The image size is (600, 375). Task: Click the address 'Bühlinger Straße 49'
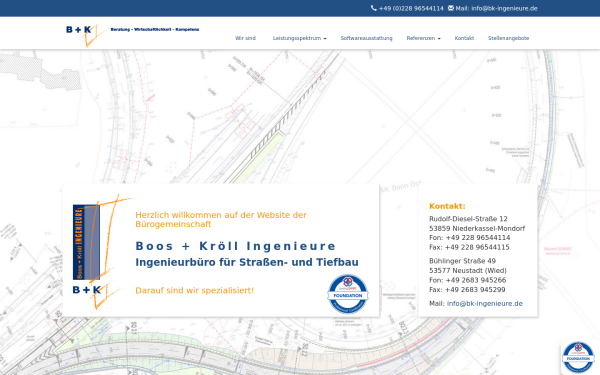[x=462, y=261]
